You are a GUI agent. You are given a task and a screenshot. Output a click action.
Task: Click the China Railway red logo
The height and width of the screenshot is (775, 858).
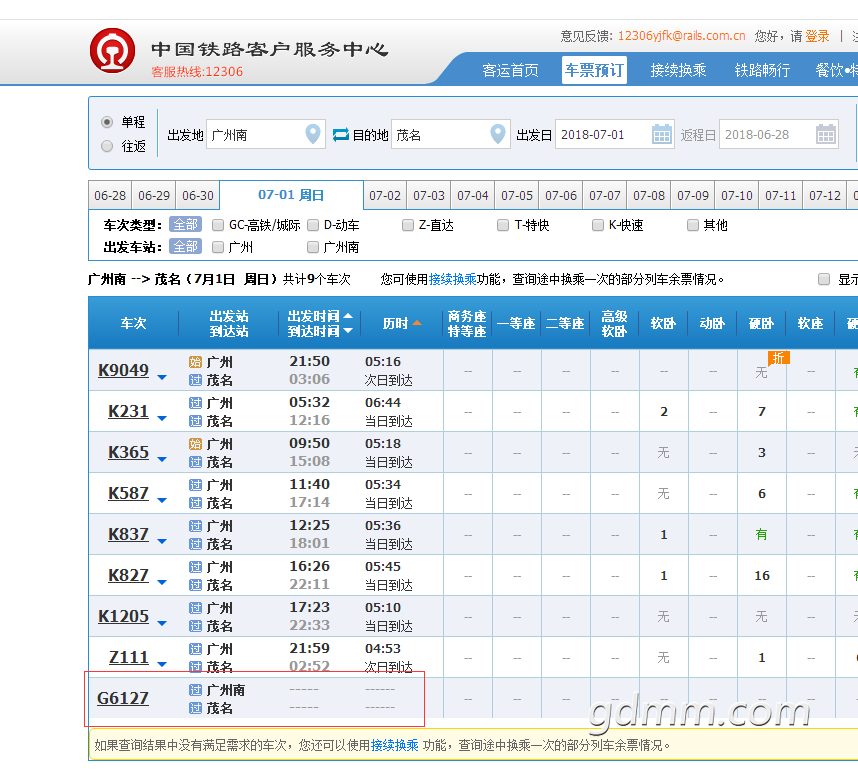(x=113, y=51)
